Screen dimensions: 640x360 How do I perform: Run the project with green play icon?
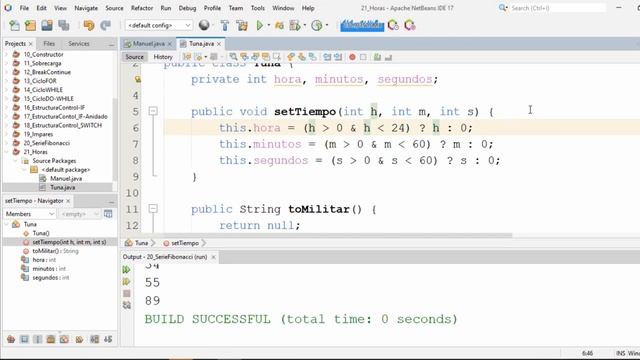(260, 25)
